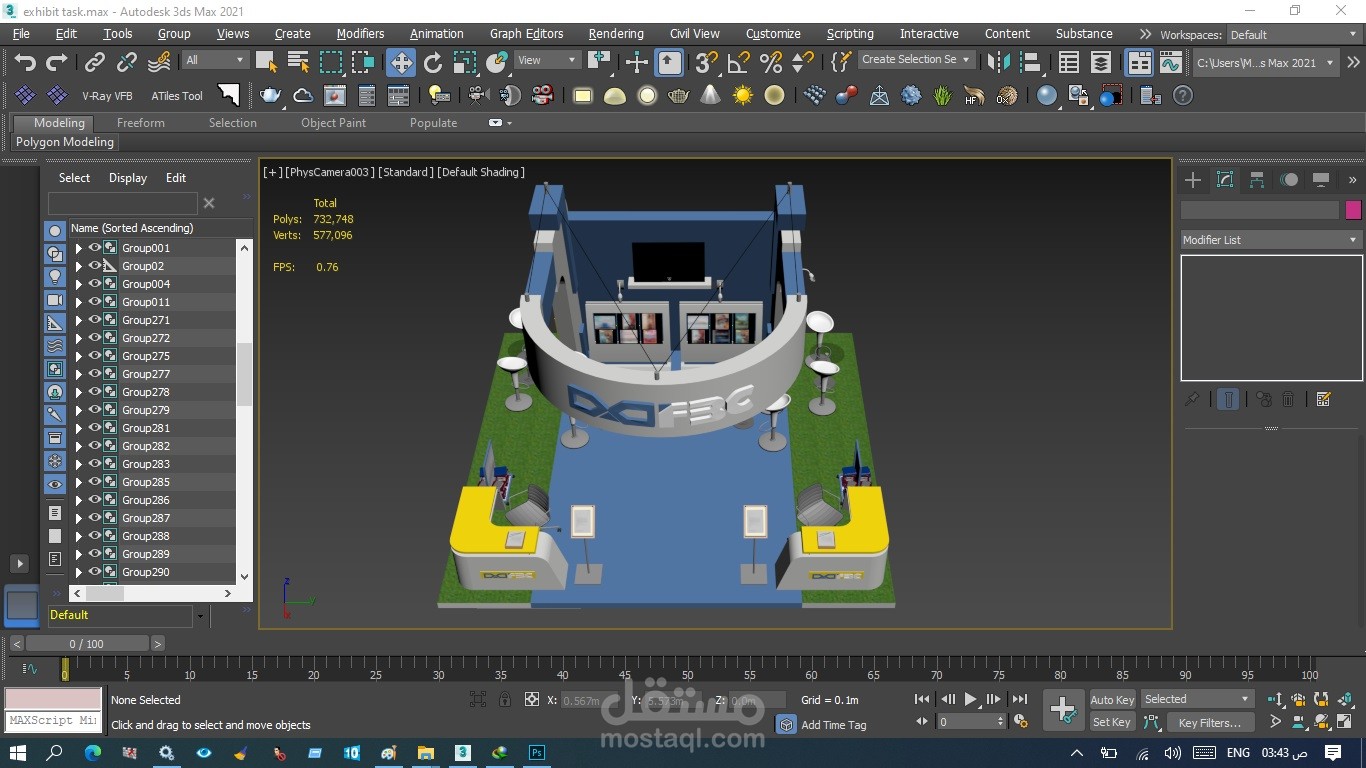Activate the Select and Scale tool
1366x768 pixels.
coord(465,63)
